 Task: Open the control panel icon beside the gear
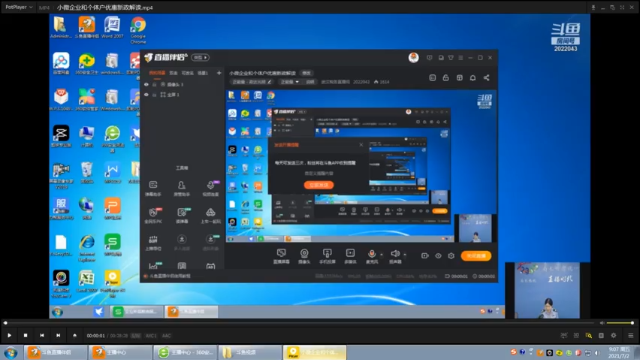pyautogui.click(x=601, y=336)
